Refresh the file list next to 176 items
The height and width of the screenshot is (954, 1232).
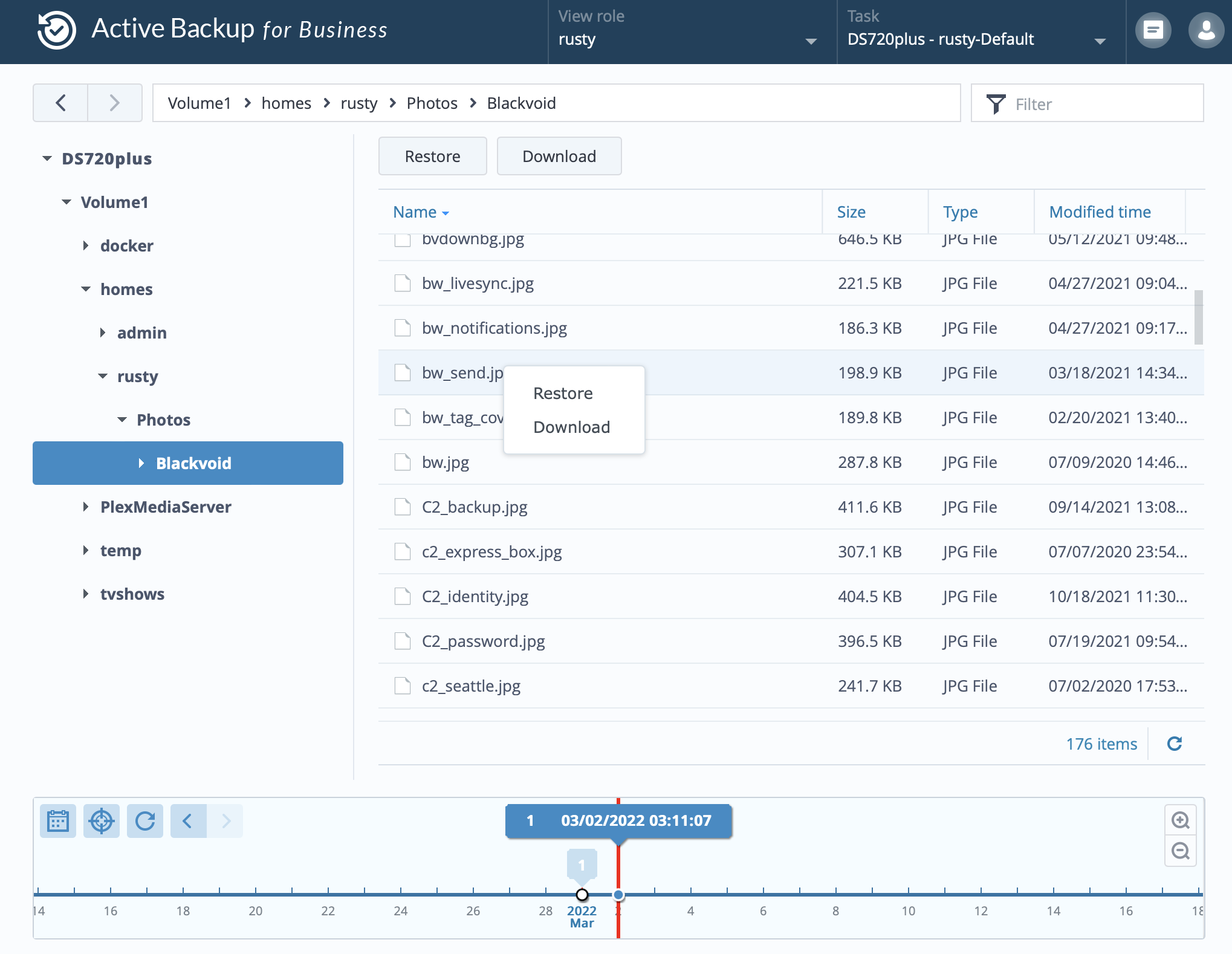click(1175, 744)
